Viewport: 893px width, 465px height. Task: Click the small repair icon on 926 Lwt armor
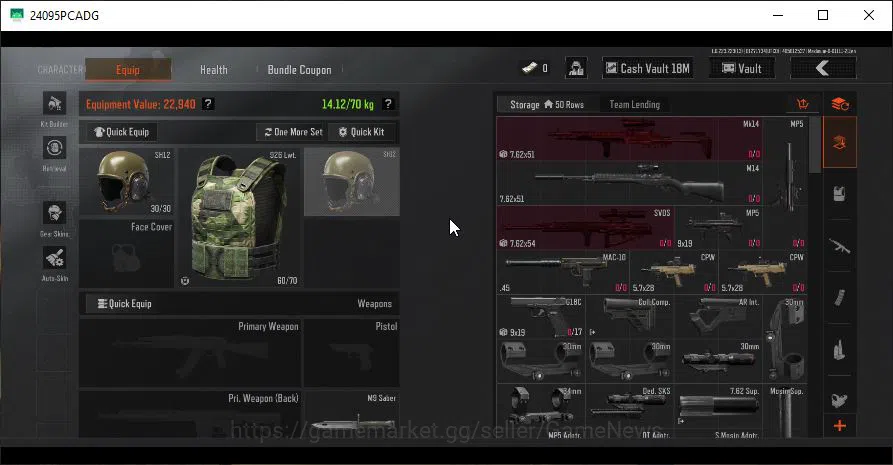click(185, 280)
